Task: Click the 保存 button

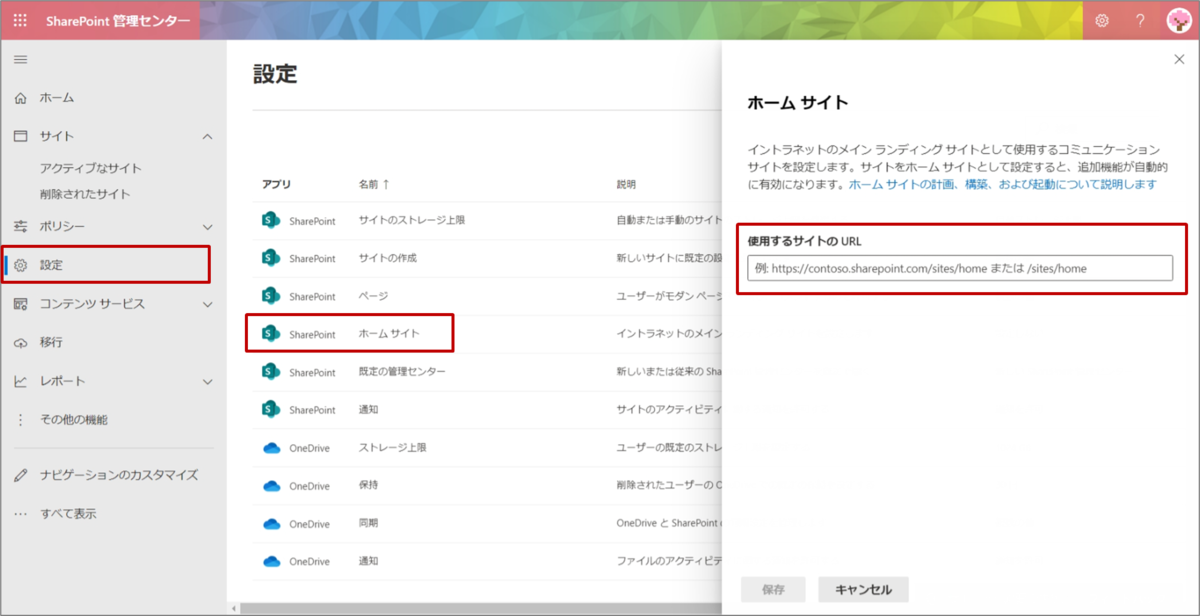Action: click(773, 590)
